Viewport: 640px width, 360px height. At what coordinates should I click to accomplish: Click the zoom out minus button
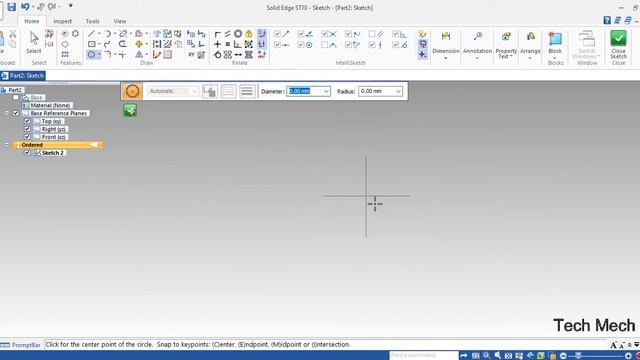[563, 356]
